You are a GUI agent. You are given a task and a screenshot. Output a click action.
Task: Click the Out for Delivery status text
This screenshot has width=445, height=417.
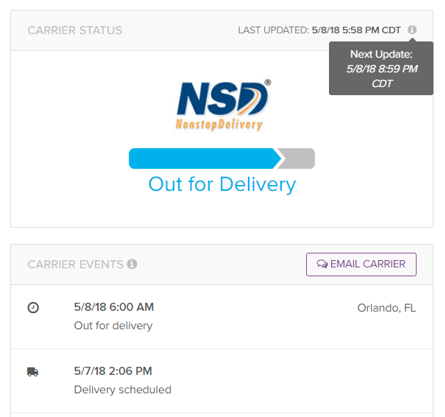coord(222,184)
